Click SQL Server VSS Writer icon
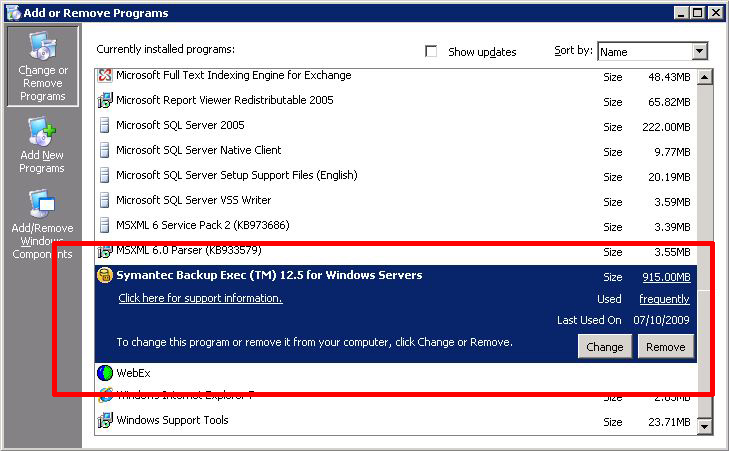Viewport: 729px width, 451px height. click(105, 200)
